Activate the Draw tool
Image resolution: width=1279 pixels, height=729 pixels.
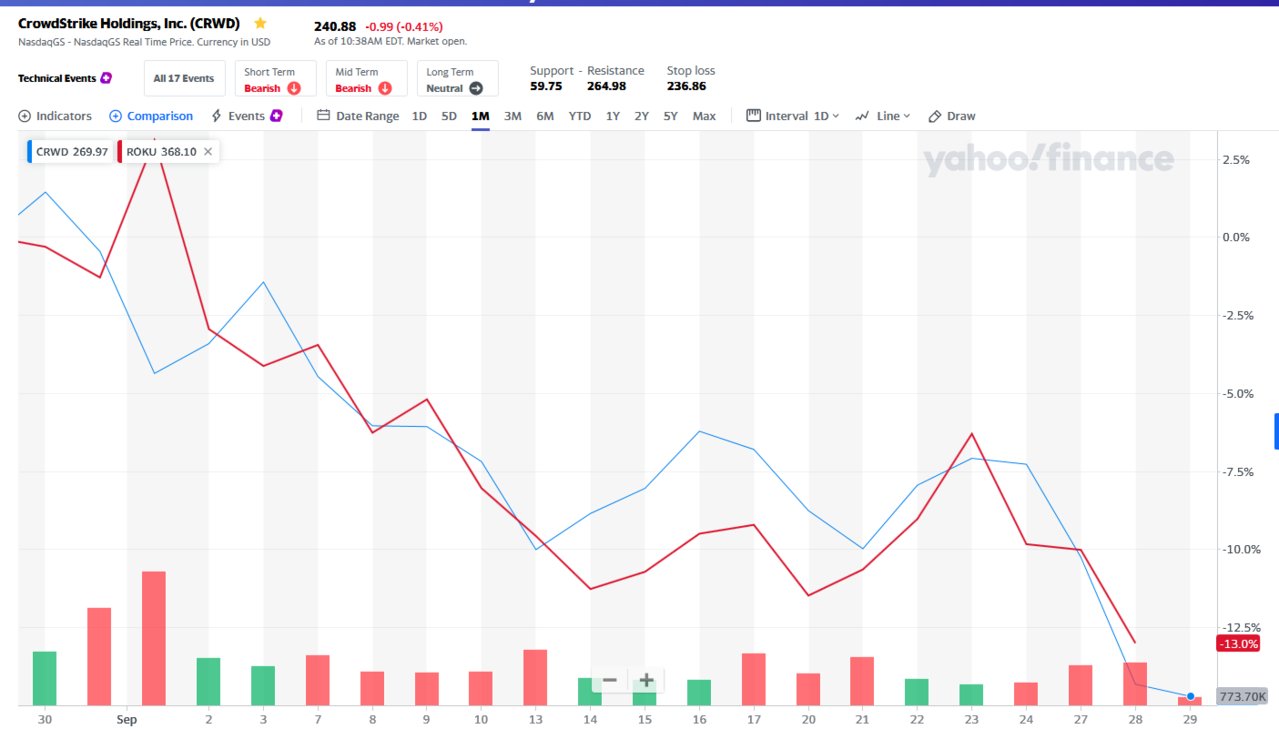tap(952, 116)
